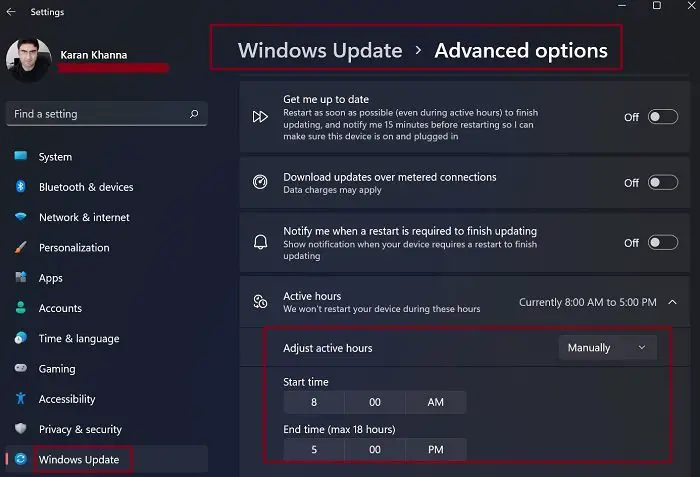700x477 pixels.
Task: Click the search magnifier icon
Action: pyautogui.click(x=194, y=114)
